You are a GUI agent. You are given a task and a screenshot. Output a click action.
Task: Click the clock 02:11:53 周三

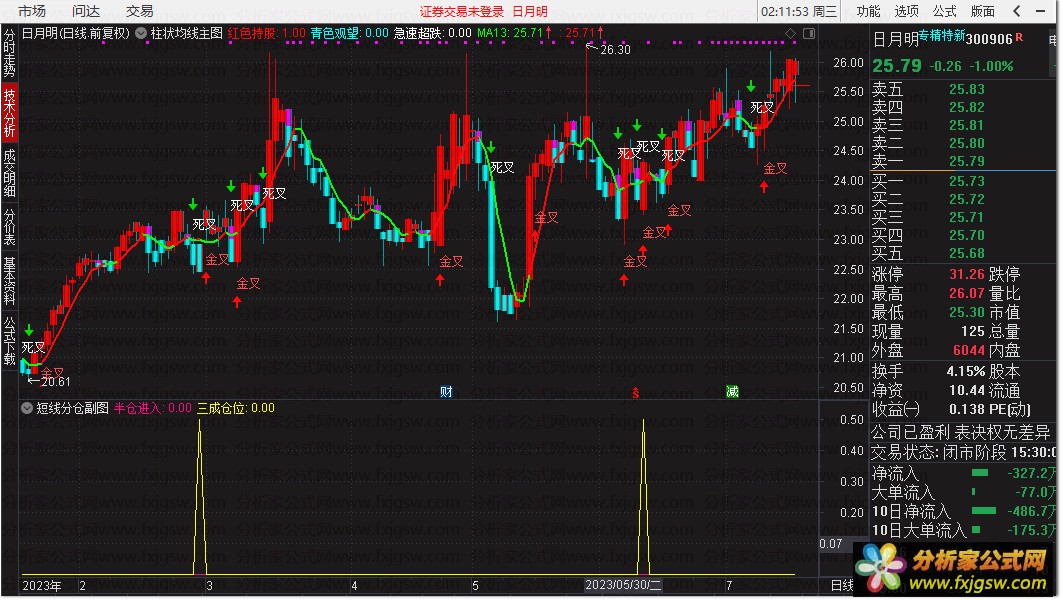click(x=799, y=12)
